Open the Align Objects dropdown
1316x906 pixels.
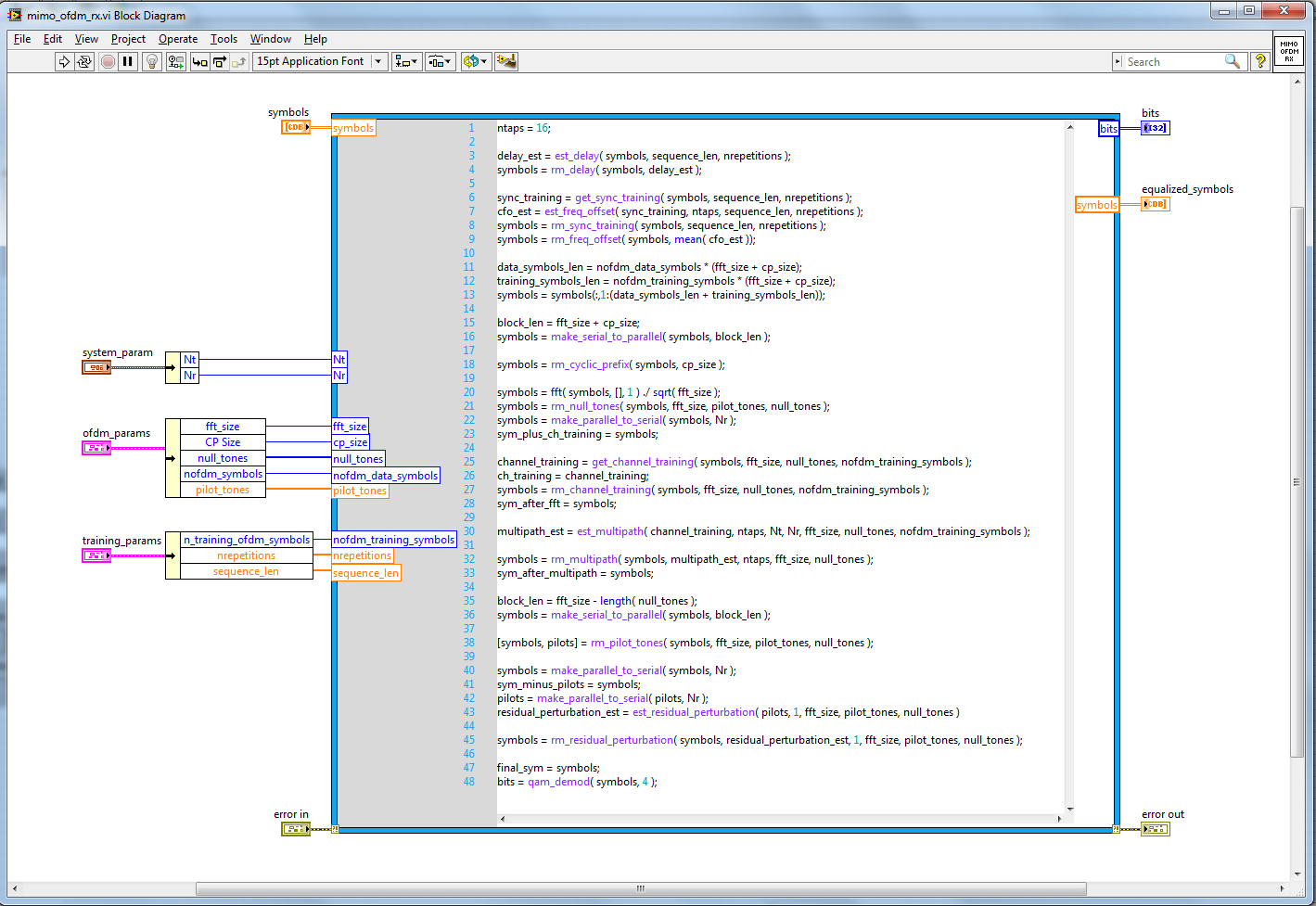pos(406,61)
